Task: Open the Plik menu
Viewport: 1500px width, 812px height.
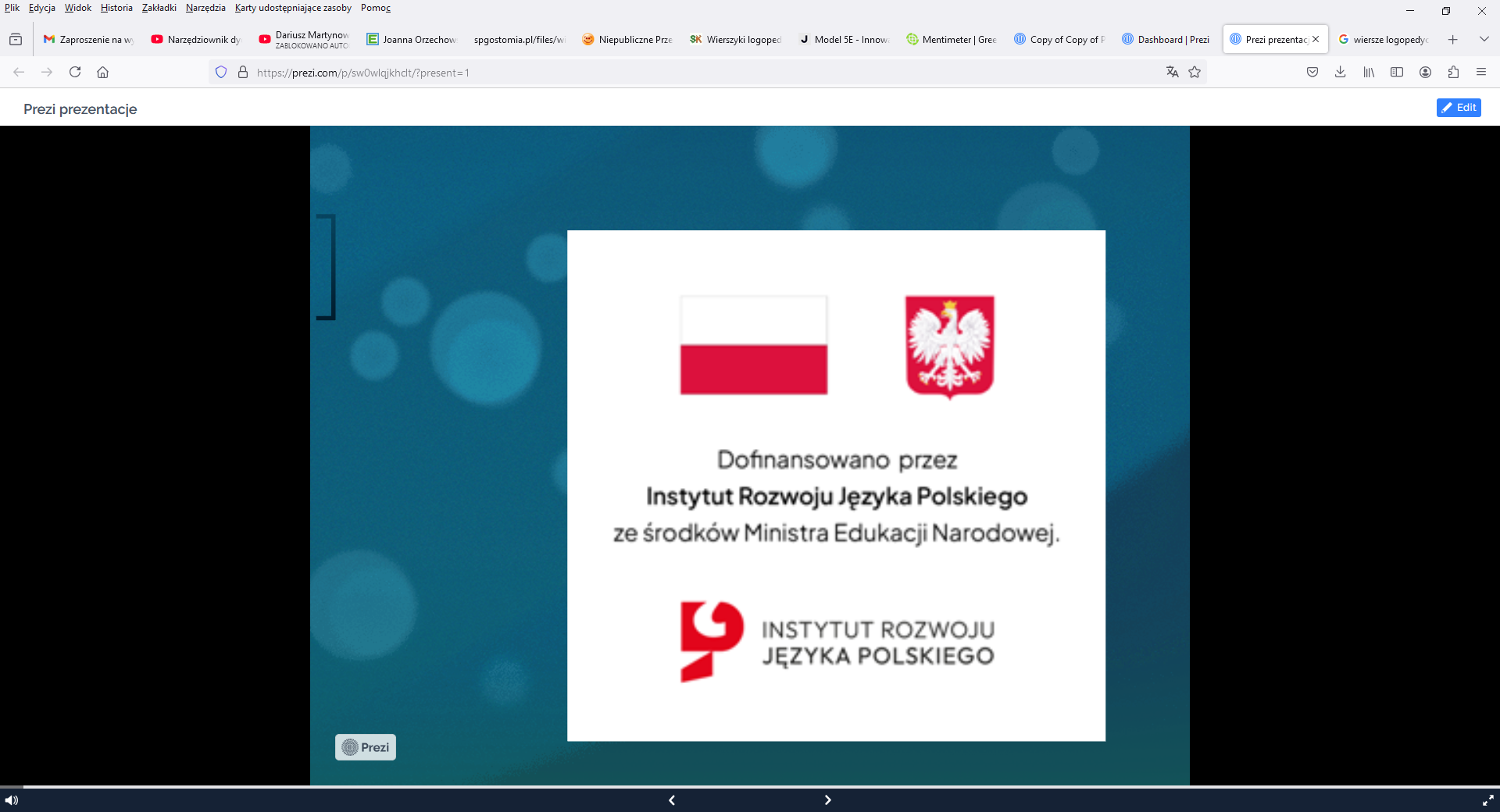Action: pos(12,8)
